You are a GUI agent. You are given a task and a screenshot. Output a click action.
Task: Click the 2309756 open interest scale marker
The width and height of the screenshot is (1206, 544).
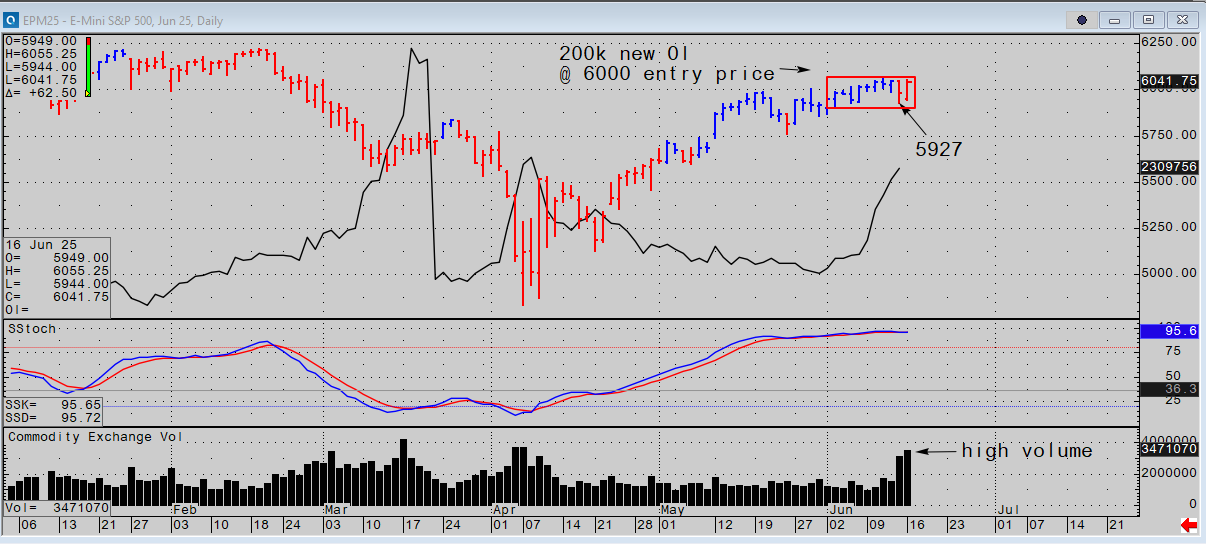tap(1169, 167)
